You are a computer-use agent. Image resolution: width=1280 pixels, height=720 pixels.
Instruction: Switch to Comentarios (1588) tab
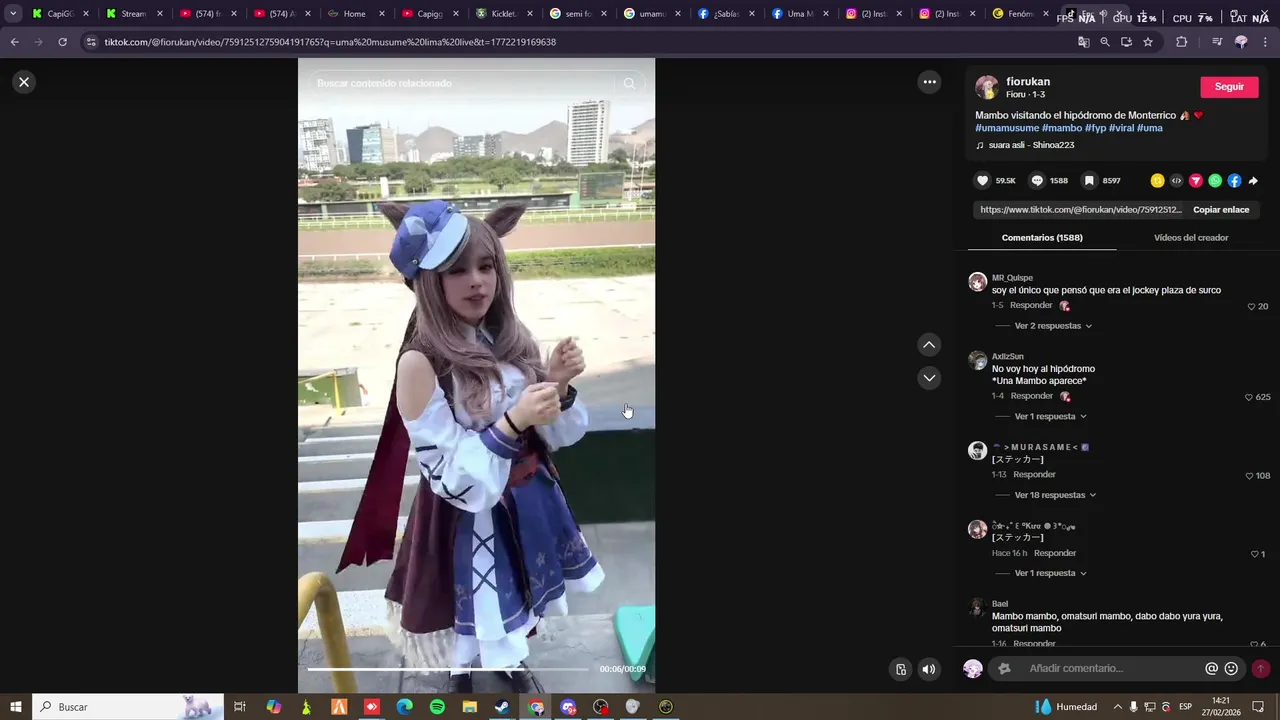[x=1042, y=238]
